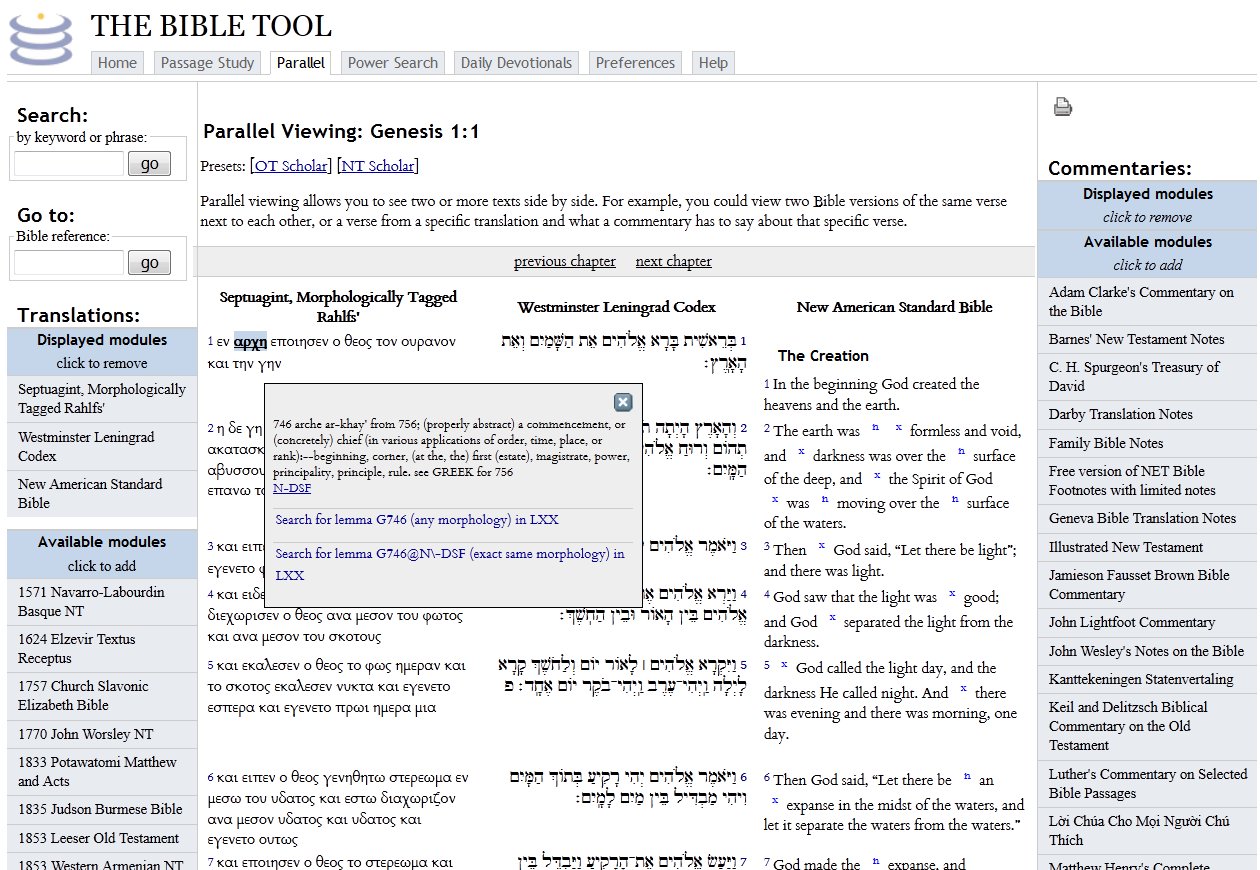
Task: Switch to the Passage Study tab
Action: [208, 63]
